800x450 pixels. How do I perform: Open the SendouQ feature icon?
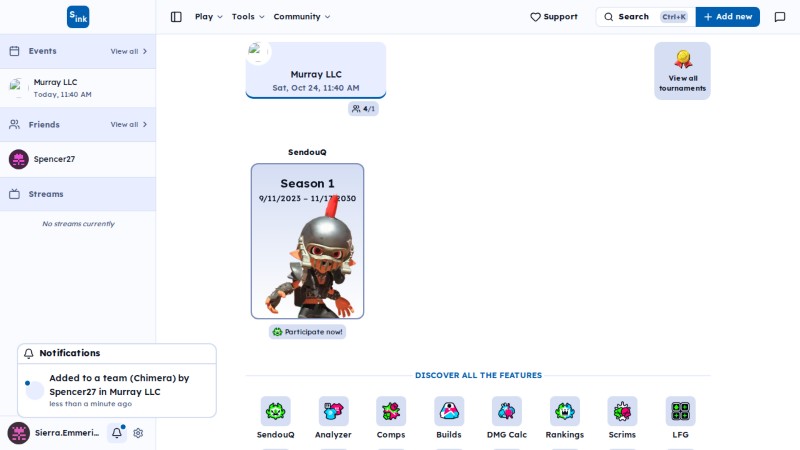click(x=276, y=411)
